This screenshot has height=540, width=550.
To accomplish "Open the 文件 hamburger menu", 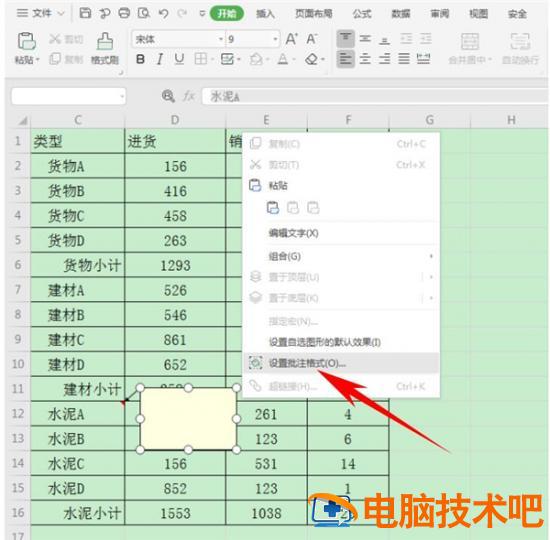I will pos(22,13).
